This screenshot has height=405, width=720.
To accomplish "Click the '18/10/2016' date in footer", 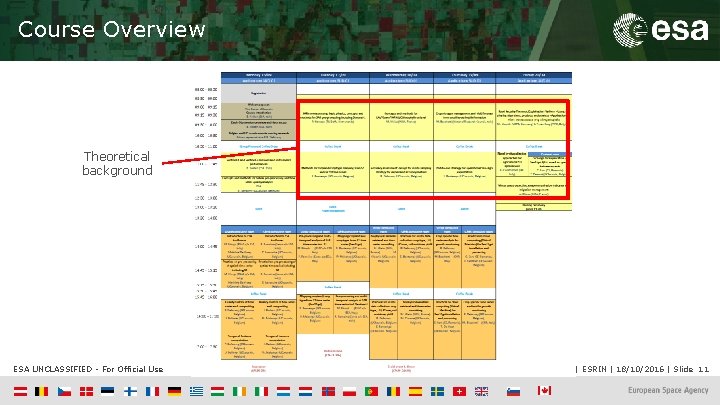I will click(x=640, y=369).
